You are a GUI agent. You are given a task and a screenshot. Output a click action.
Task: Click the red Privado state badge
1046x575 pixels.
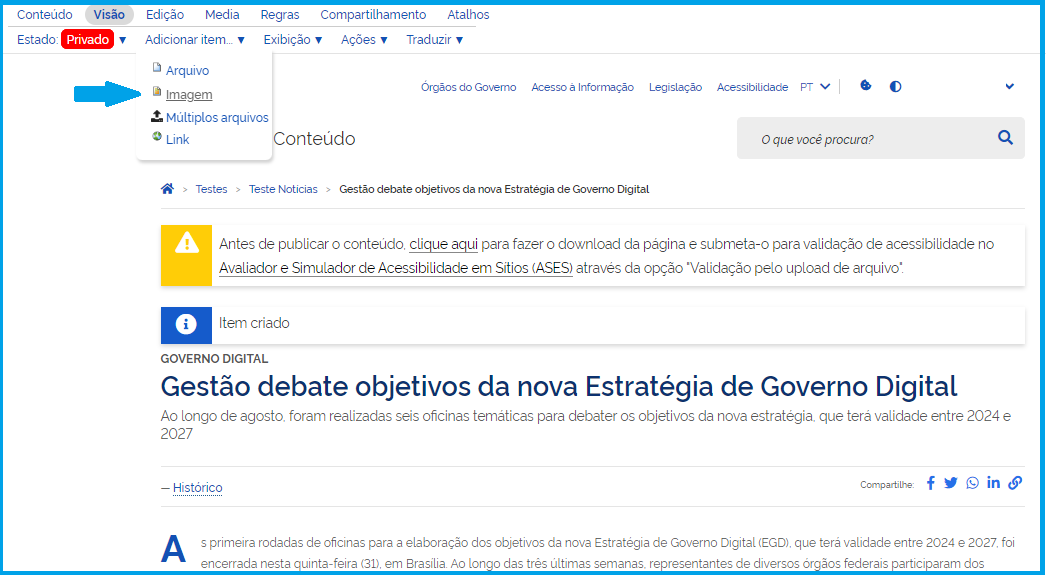tap(88, 39)
